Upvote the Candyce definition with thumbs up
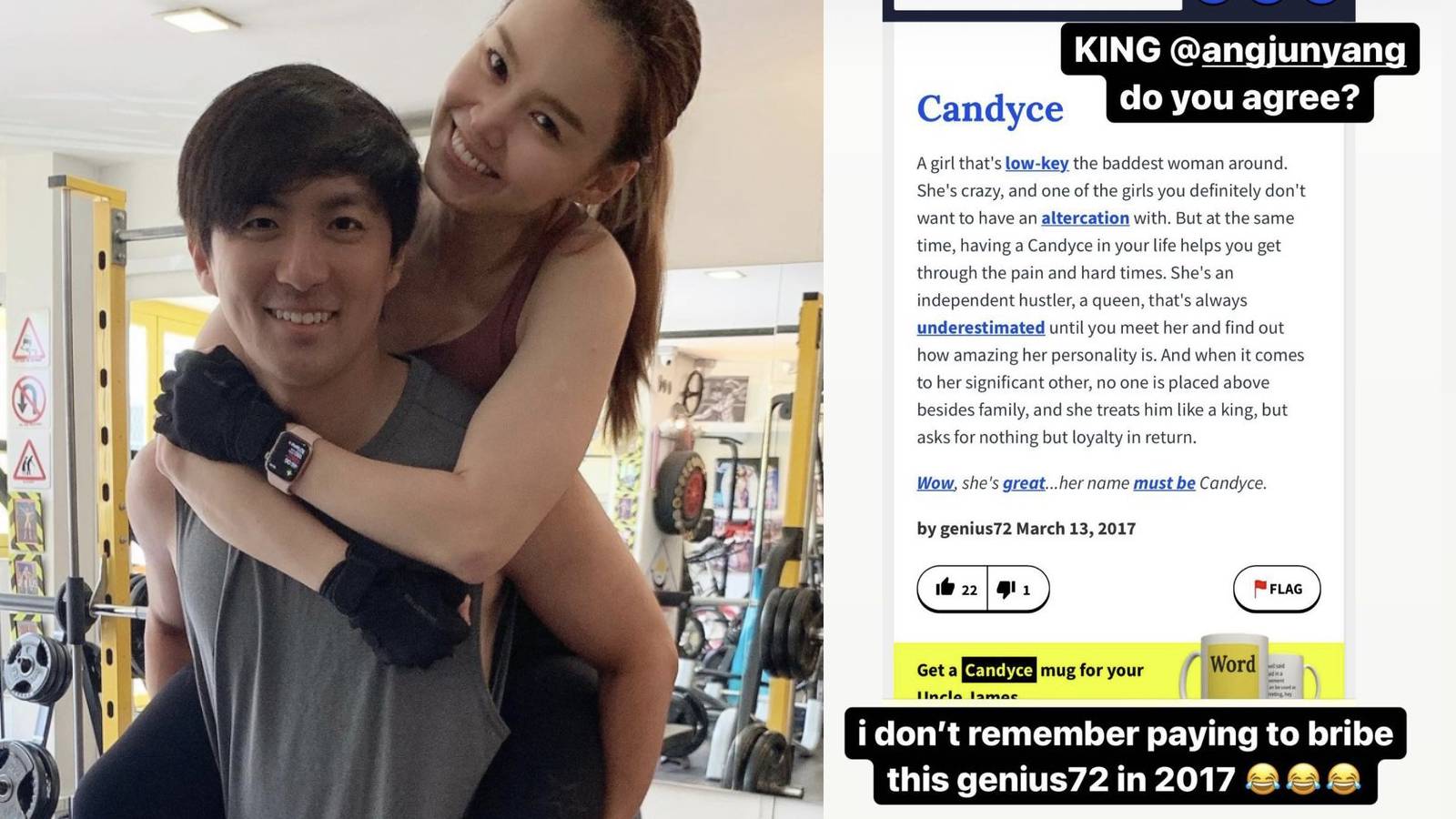The image size is (1456, 819). 954,589
